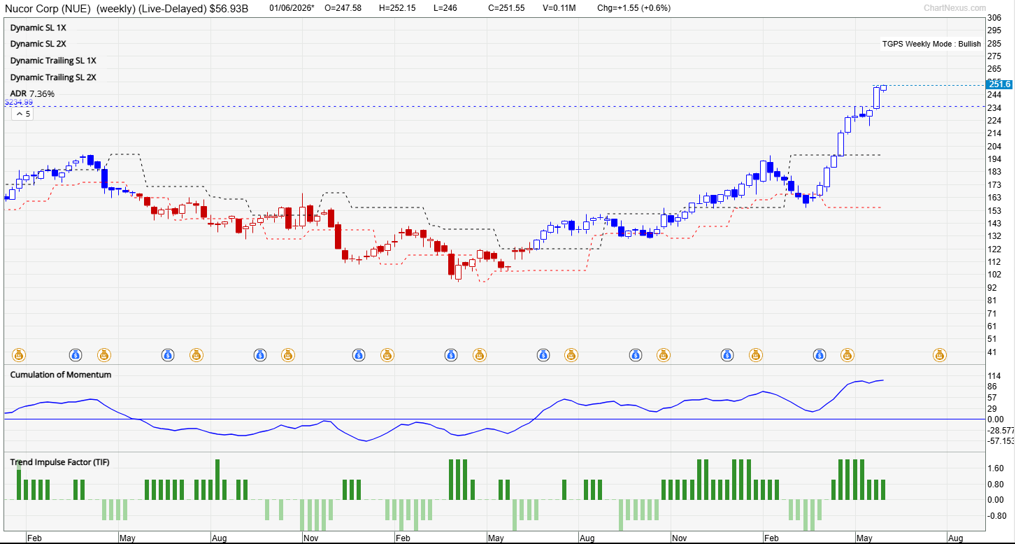Click the 01/06/2026* date in header

pos(292,8)
